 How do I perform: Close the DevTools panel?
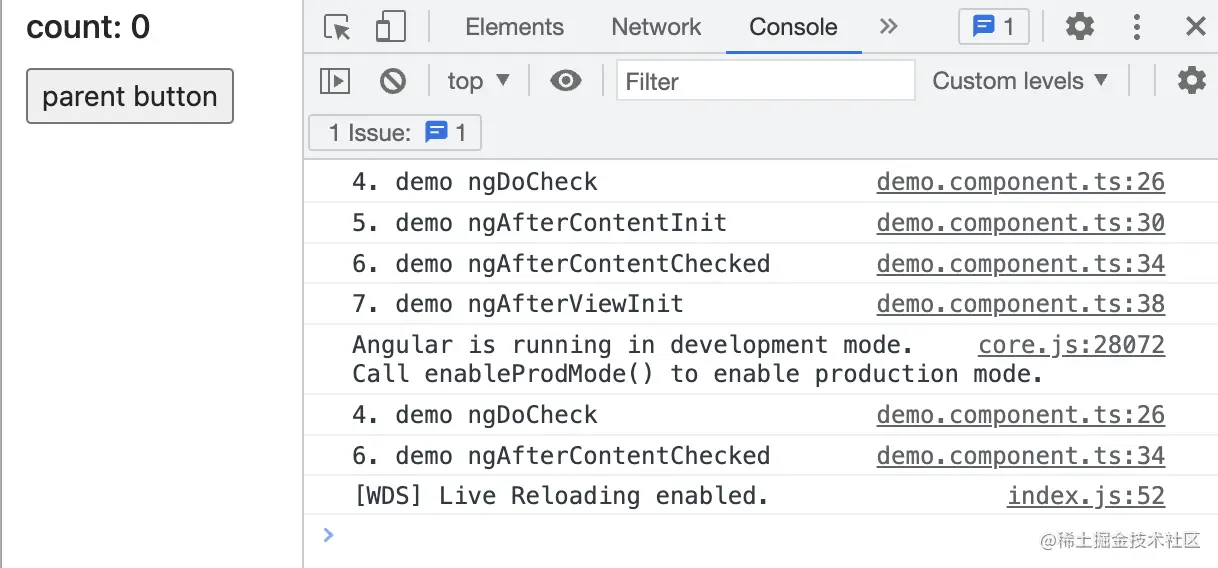(1195, 27)
